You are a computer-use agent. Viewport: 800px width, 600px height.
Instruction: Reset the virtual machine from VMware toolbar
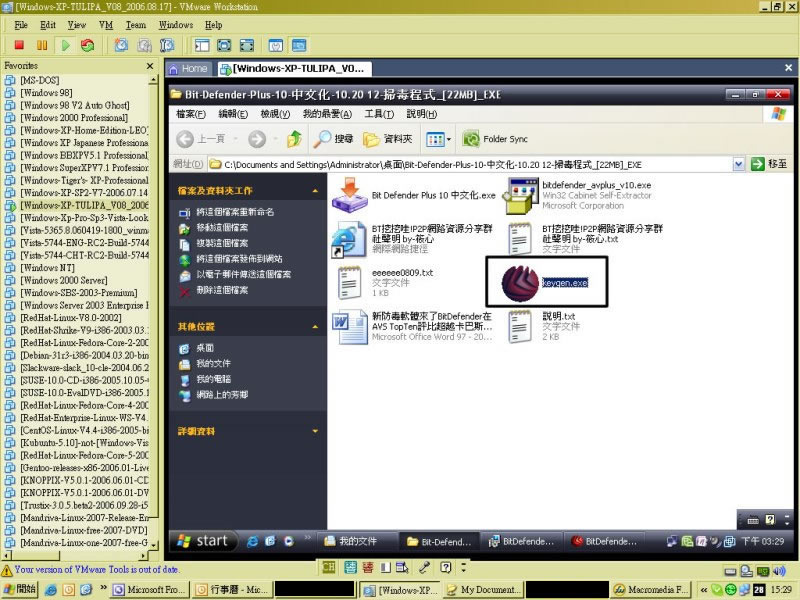[87, 45]
